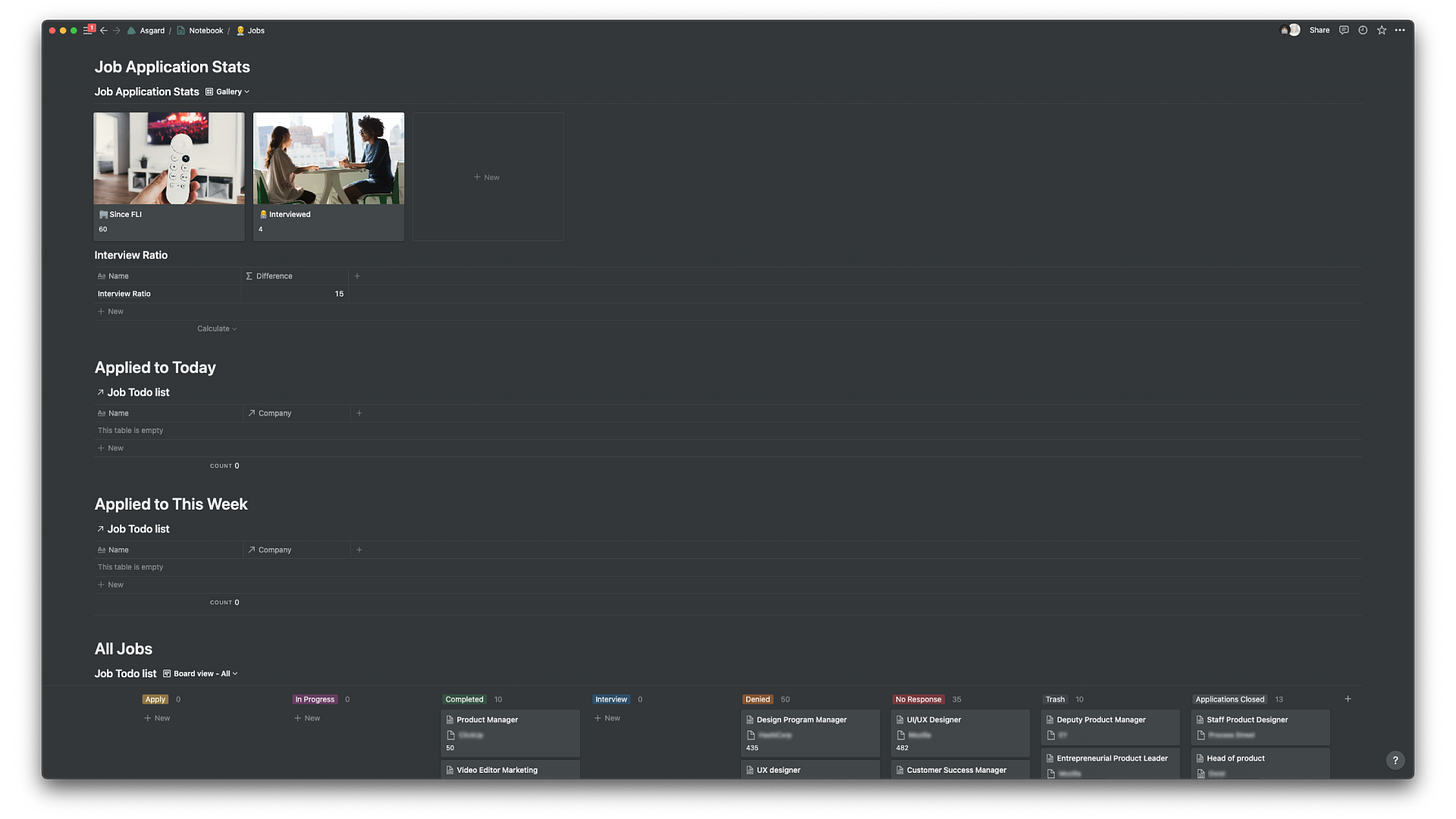Screen dimensions: 1456x819
Task: Go back with the left arrow
Action: [x=104, y=30]
